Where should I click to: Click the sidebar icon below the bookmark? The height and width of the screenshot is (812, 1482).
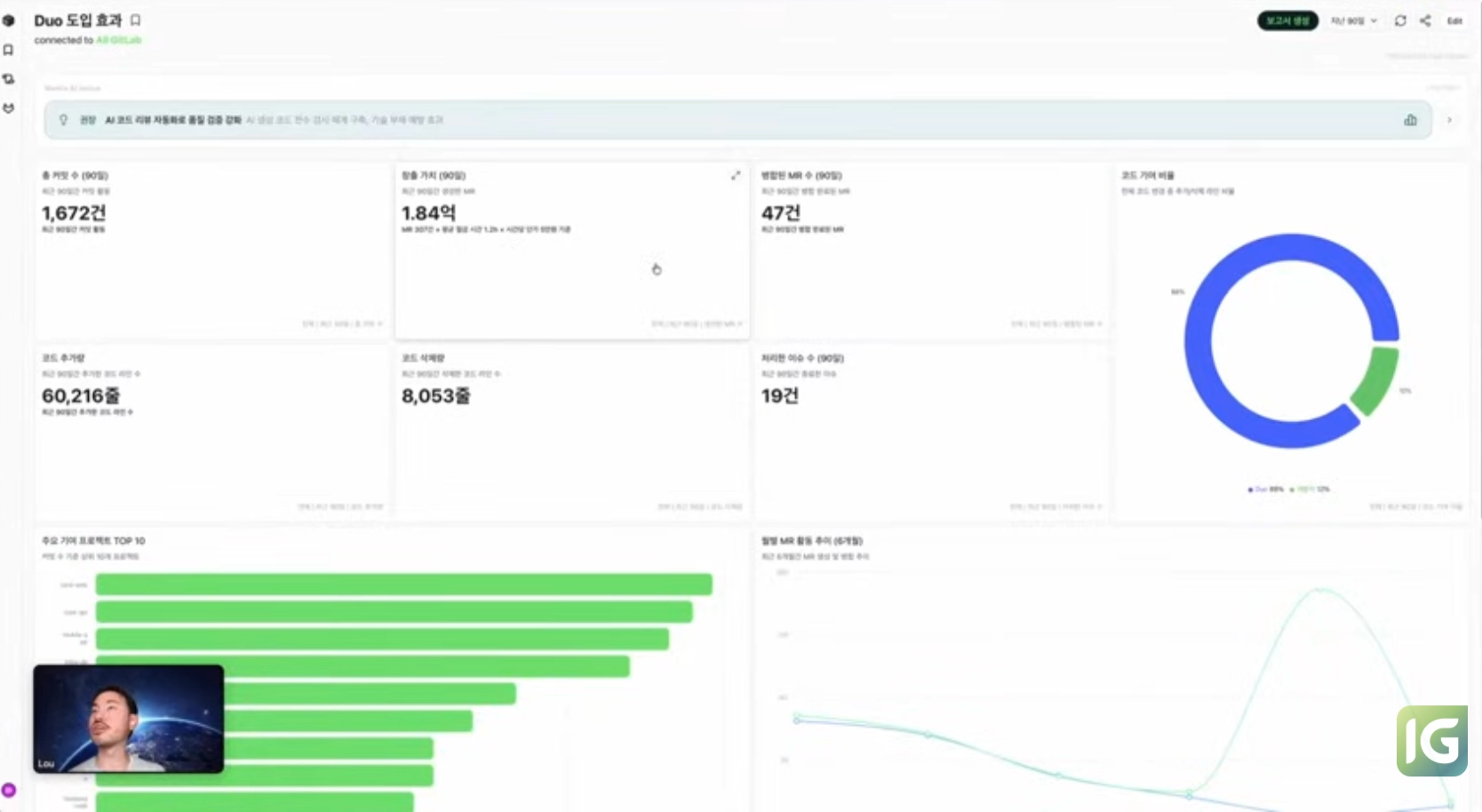click(9, 79)
